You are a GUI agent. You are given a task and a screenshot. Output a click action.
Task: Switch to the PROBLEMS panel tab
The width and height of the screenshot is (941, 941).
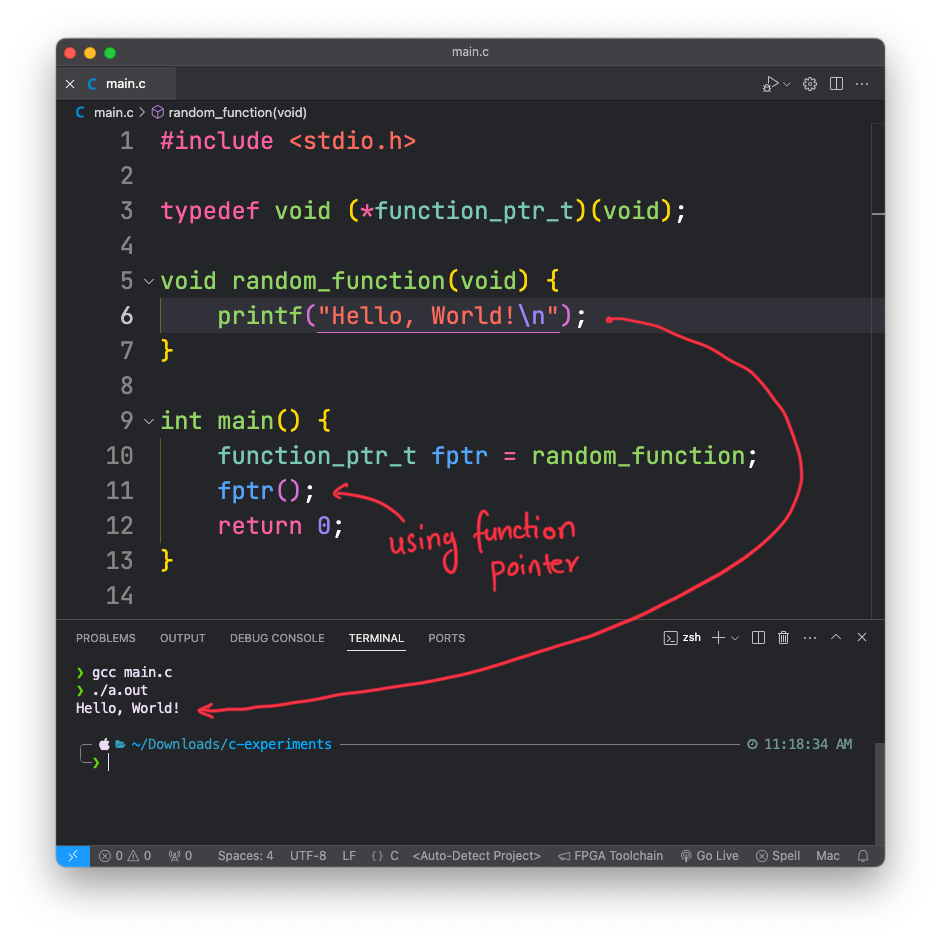105,638
